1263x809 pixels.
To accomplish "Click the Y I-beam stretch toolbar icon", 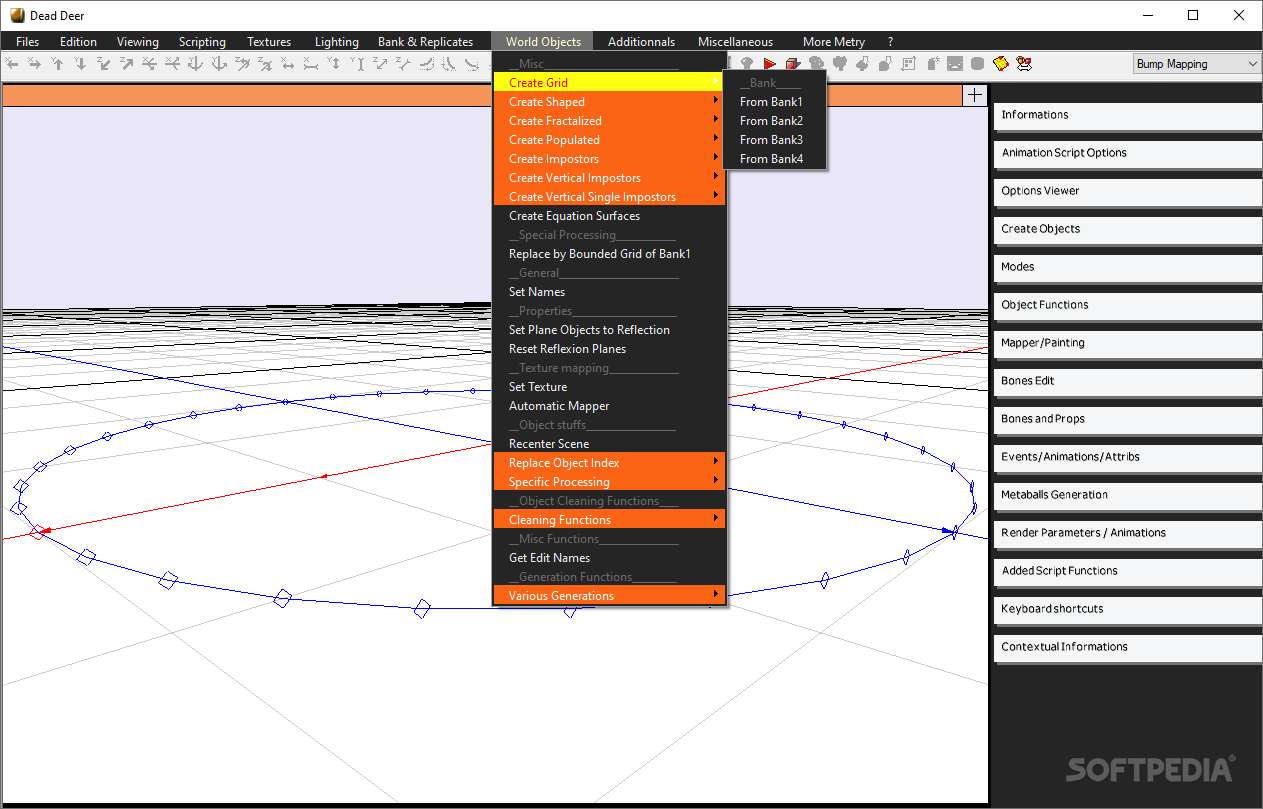I will tap(357, 63).
